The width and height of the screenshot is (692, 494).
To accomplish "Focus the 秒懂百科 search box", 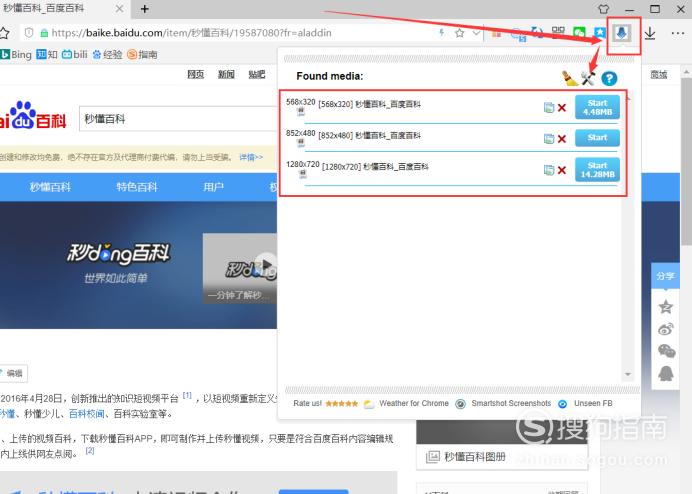I will tap(178, 119).
